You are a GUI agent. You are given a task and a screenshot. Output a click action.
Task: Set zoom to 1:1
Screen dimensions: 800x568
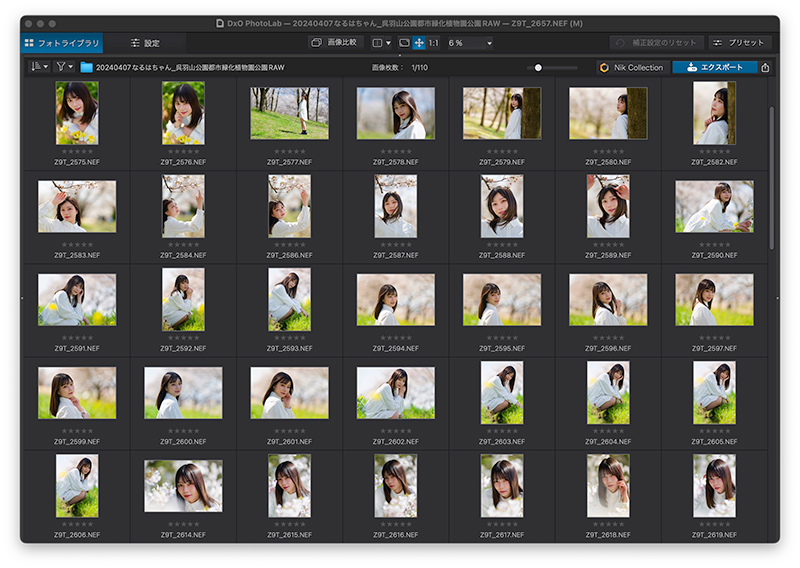(x=434, y=43)
